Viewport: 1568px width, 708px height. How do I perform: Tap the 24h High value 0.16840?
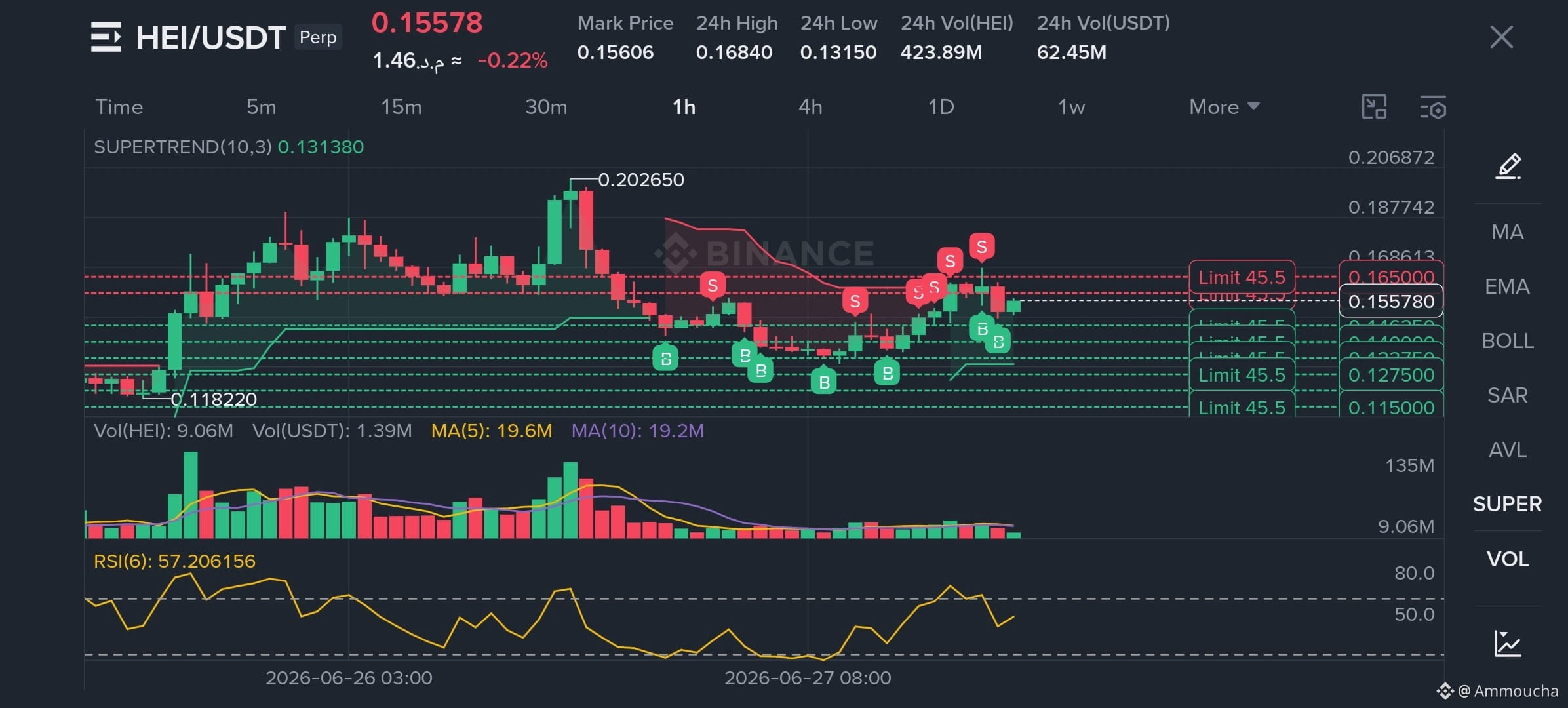734,52
